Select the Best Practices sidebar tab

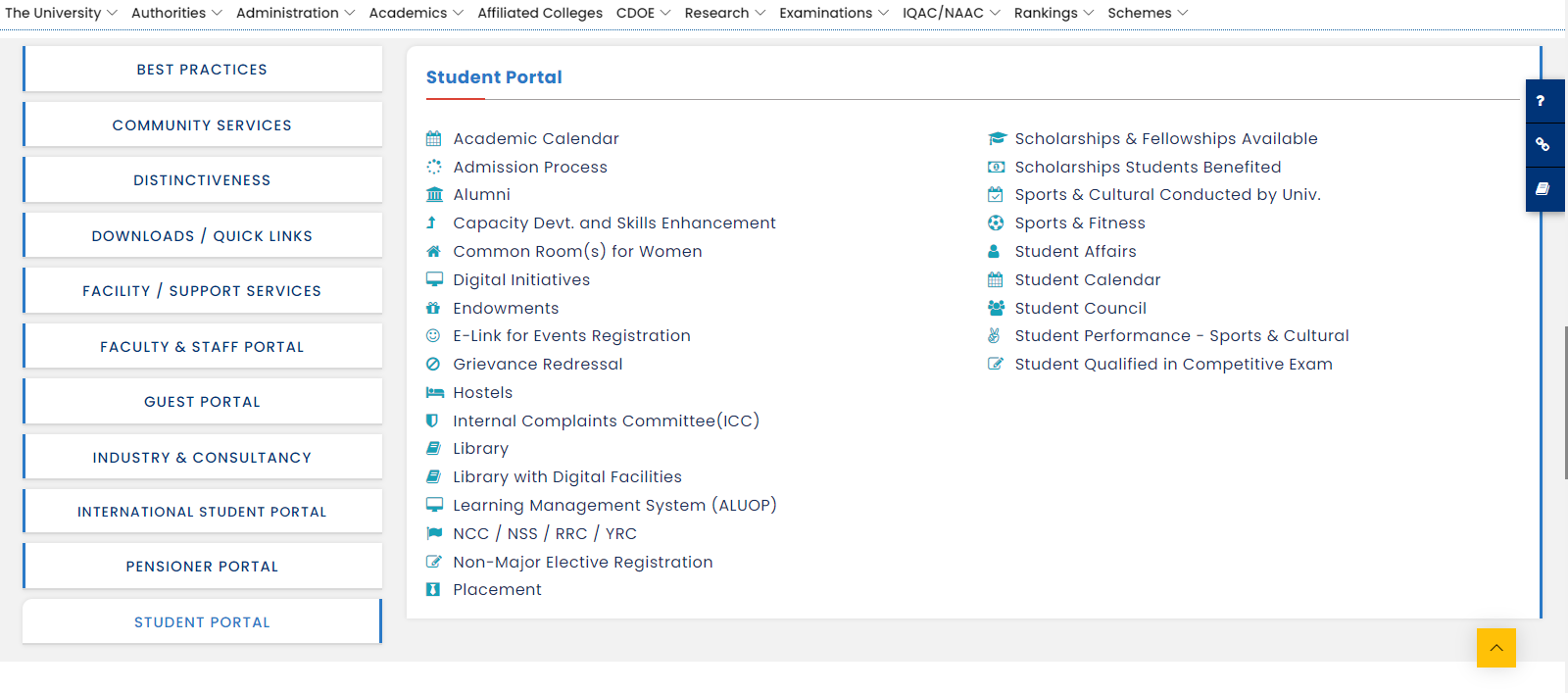(202, 70)
